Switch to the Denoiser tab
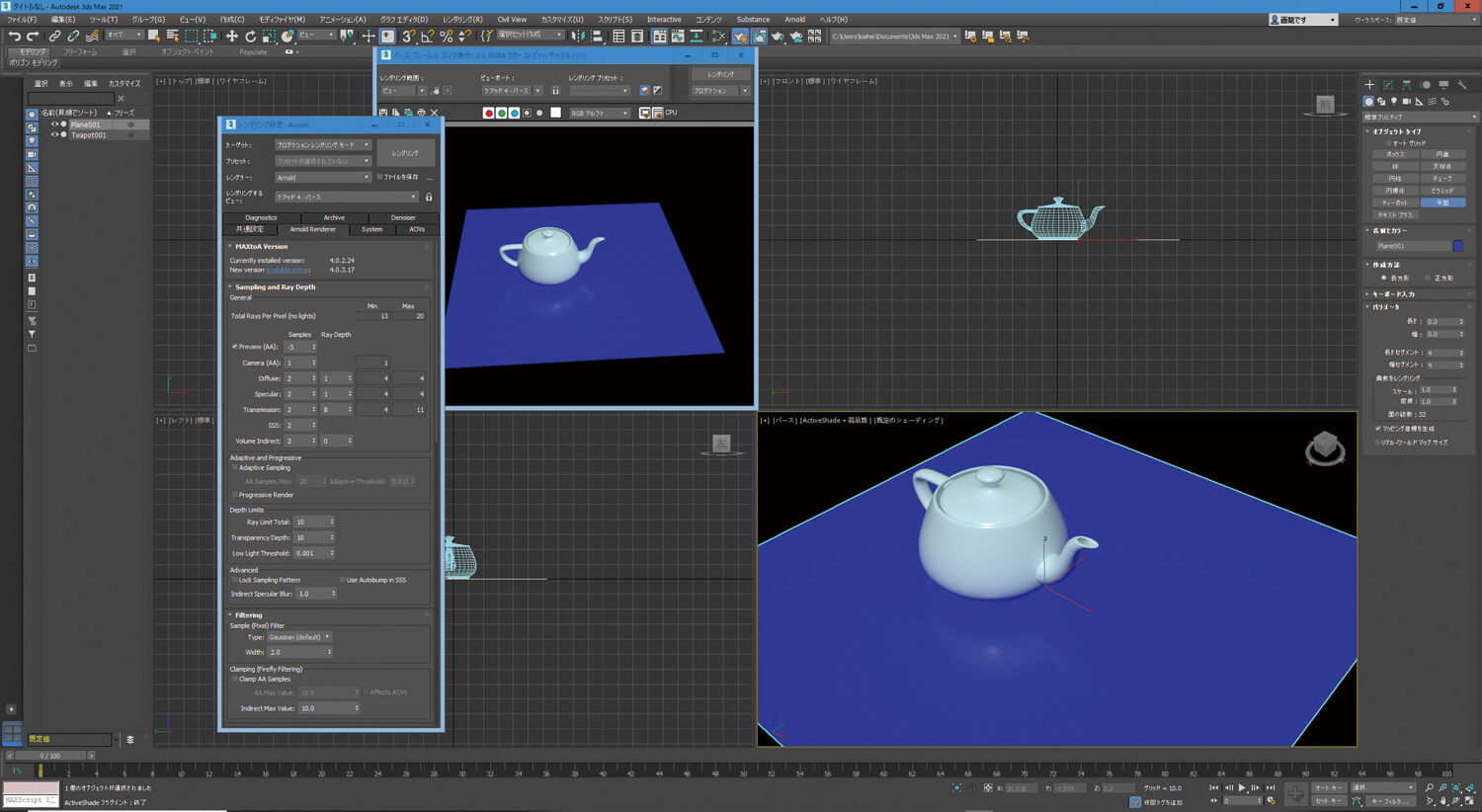1482x812 pixels. pyautogui.click(x=403, y=217)
